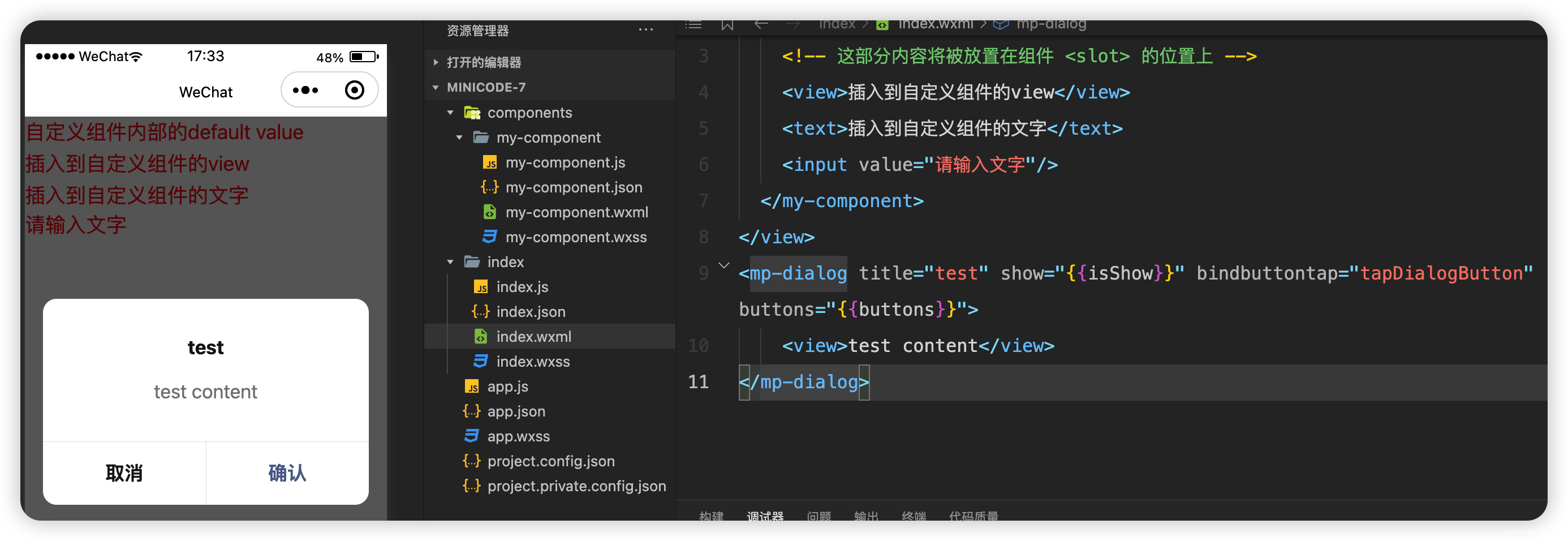
Task: Click the mp-dialog breadcrumb cube icon
Action: 1001,25
